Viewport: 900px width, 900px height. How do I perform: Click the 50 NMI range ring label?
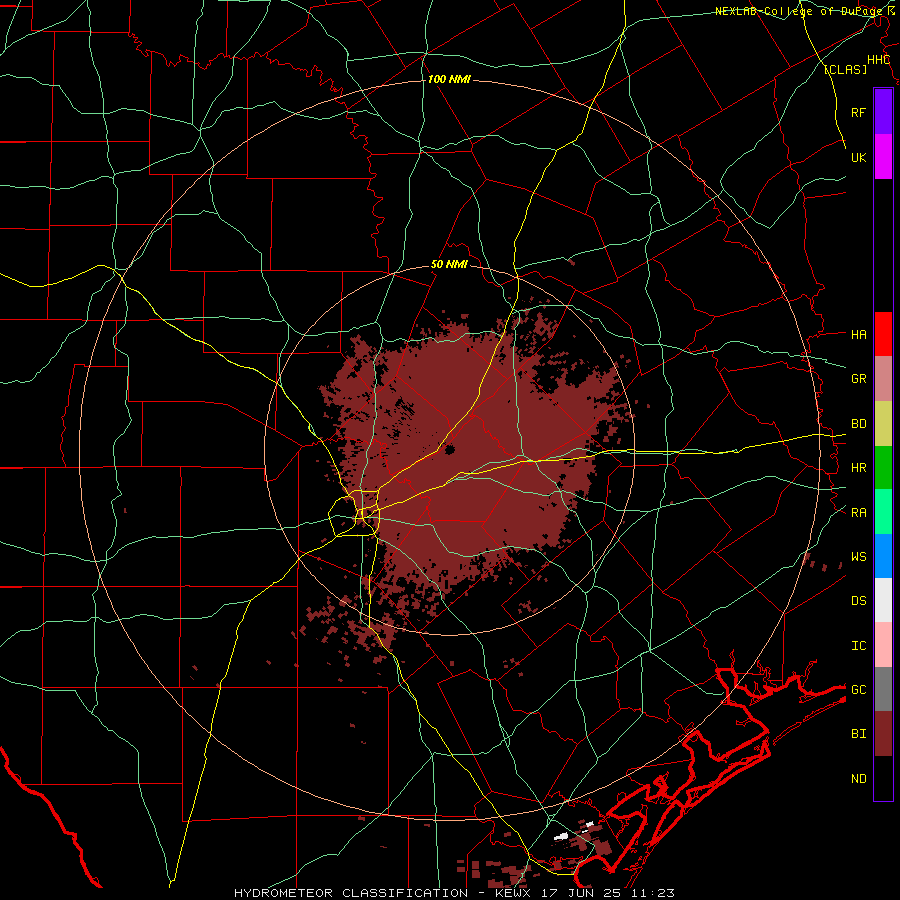point(449,265)
